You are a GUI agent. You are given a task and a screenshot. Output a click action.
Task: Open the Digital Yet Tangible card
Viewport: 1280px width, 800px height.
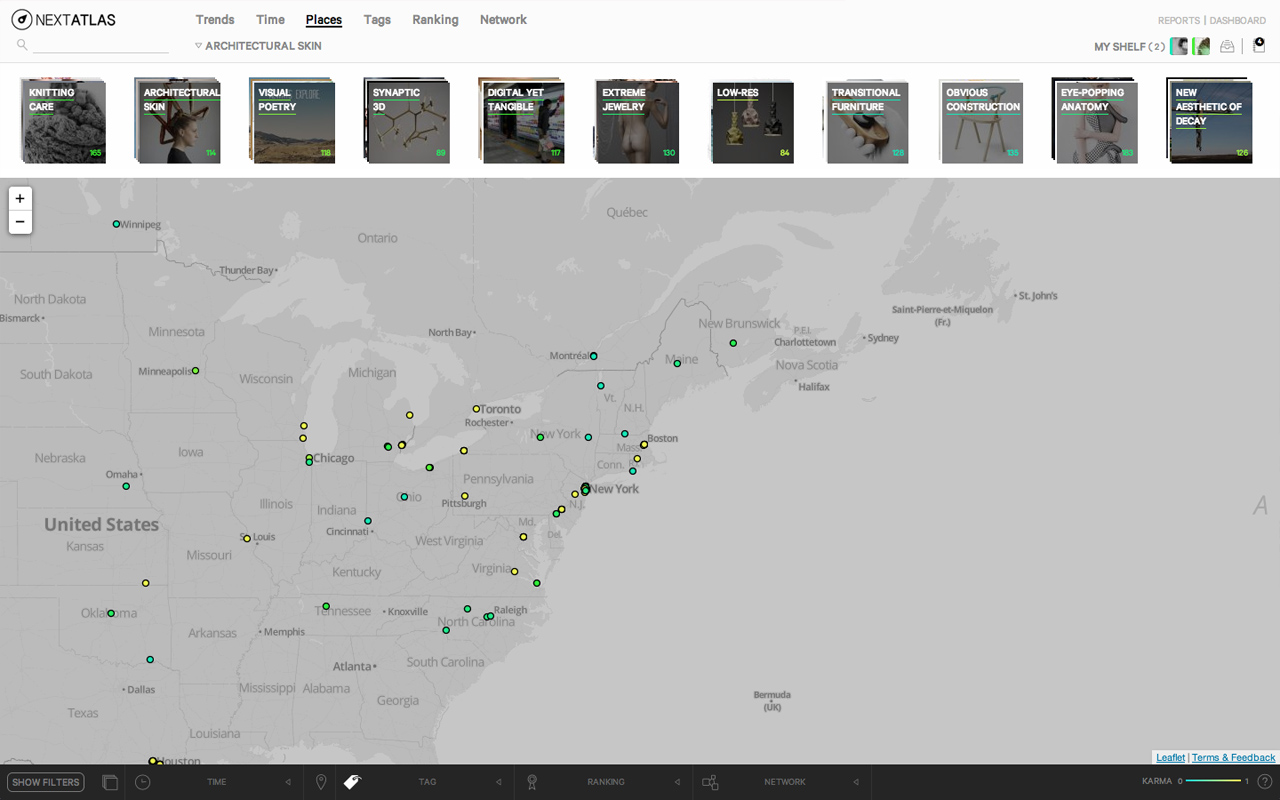coord(521,121)
